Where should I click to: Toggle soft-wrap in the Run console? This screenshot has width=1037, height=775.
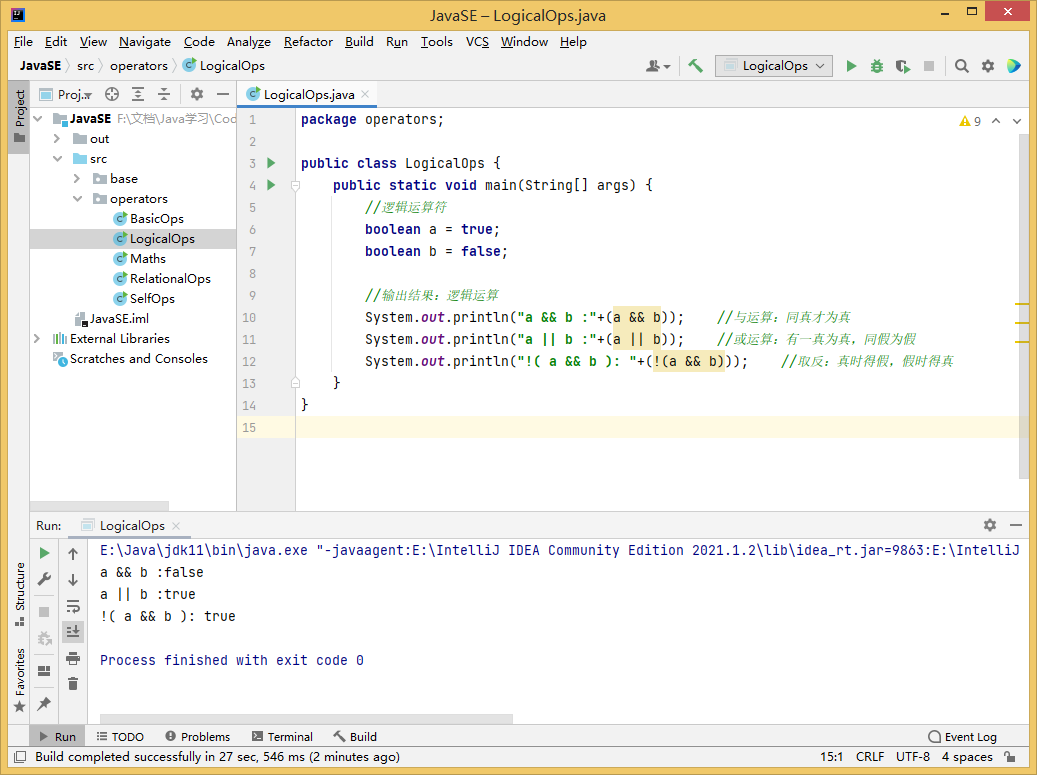point(73,606)
